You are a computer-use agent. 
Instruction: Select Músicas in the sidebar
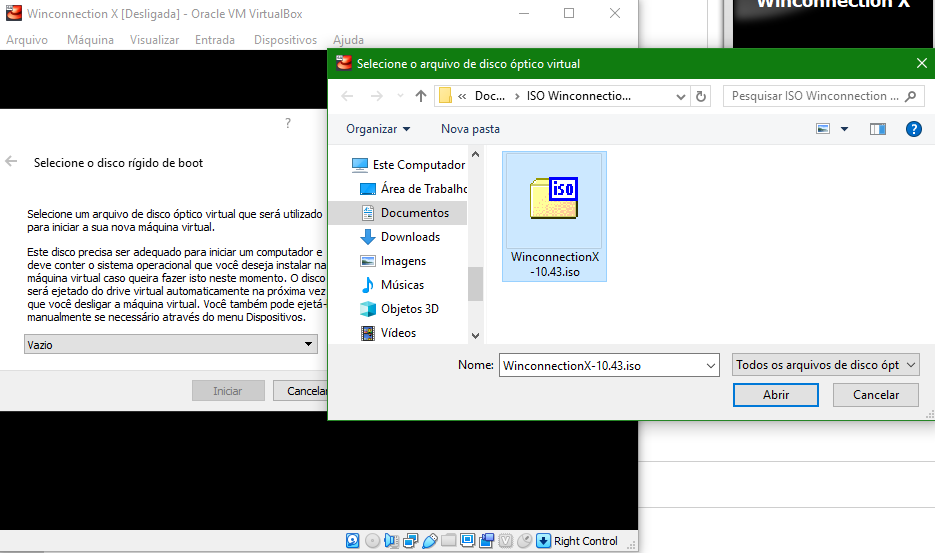(392, 285)
